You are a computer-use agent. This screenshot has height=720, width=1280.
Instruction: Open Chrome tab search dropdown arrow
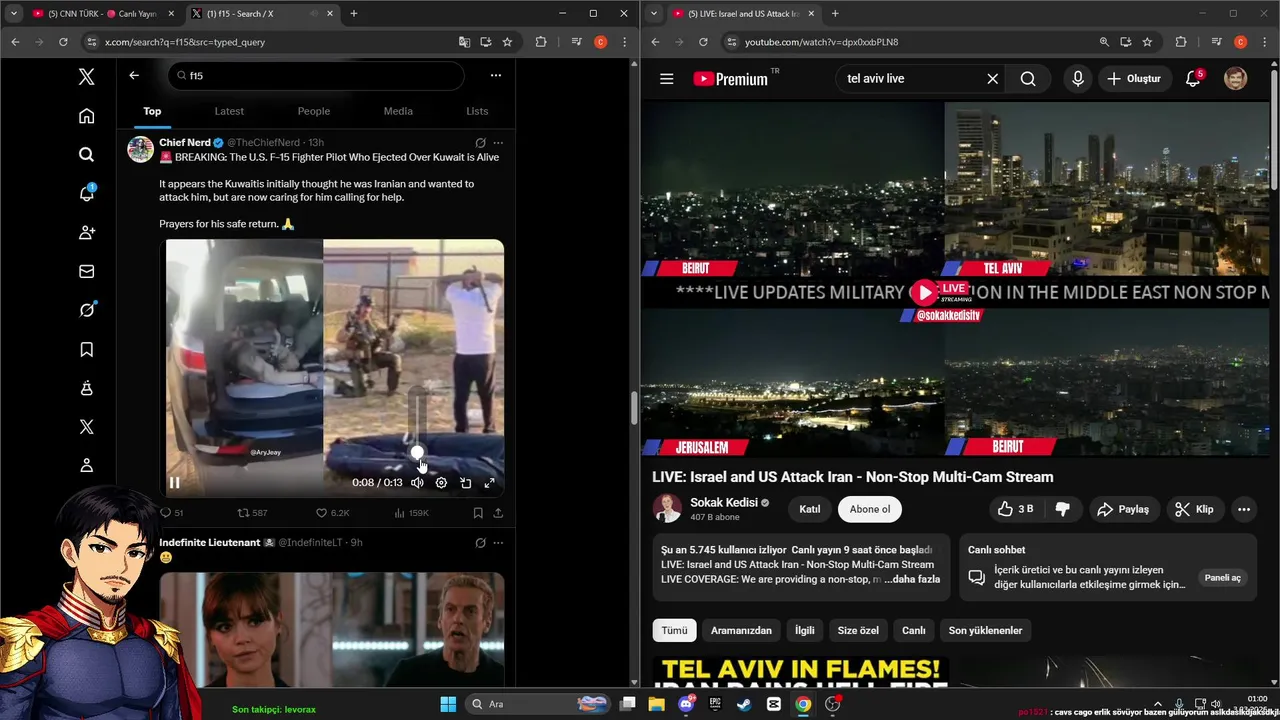(x=14, y=13)
